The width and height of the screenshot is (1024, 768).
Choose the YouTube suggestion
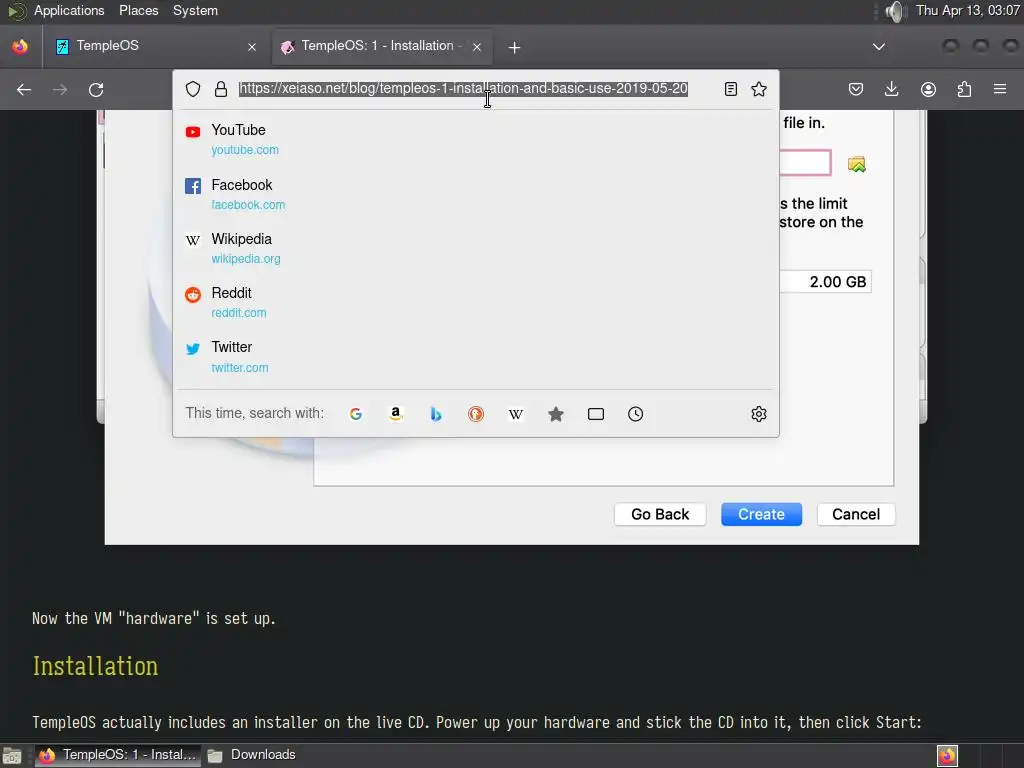476,139
